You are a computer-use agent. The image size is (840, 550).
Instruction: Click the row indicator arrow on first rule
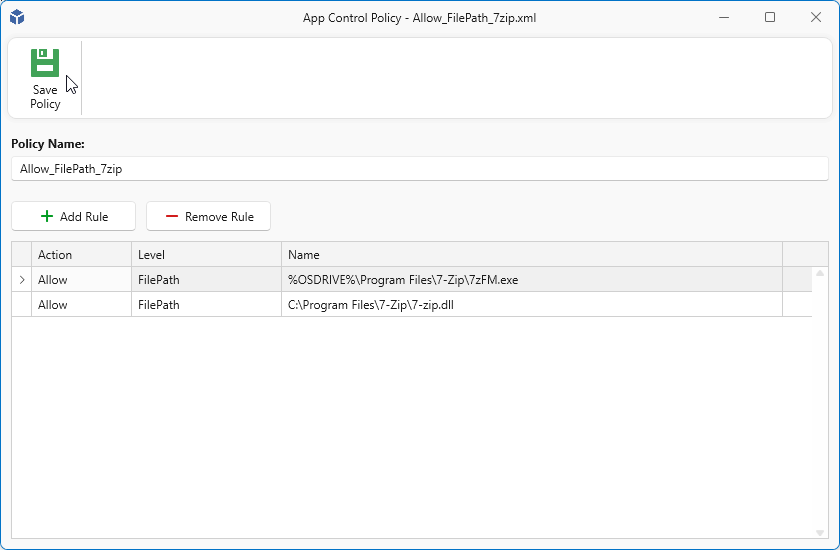[22, 280]
